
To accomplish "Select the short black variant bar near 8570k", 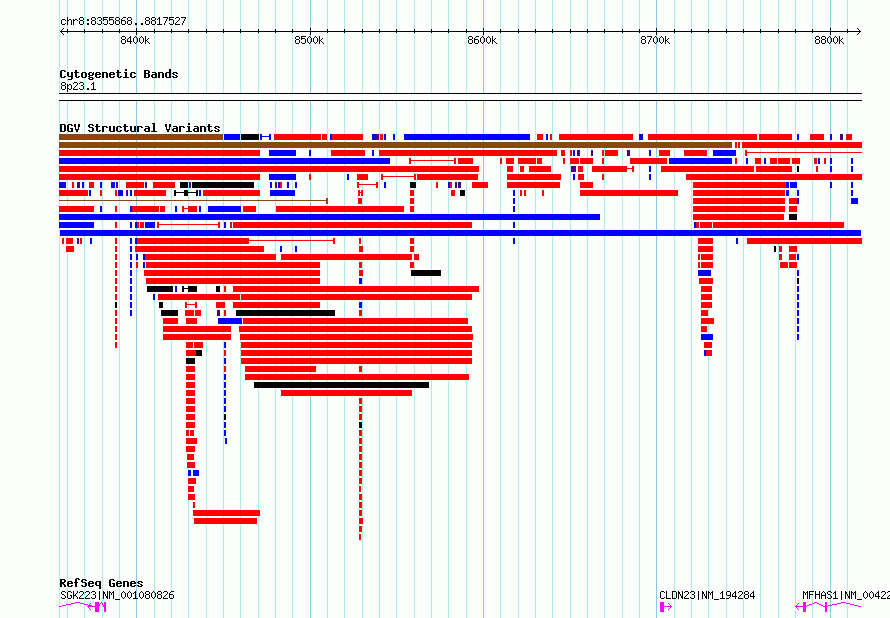I will (426, 273).
